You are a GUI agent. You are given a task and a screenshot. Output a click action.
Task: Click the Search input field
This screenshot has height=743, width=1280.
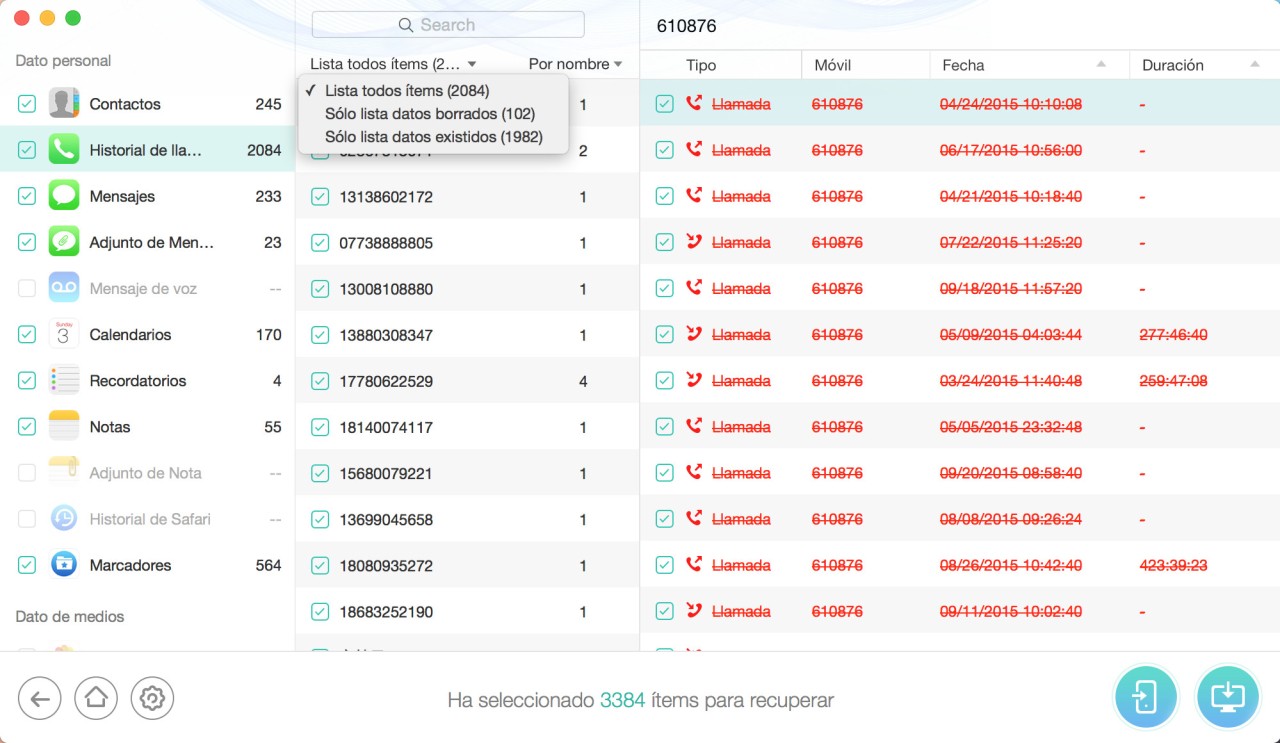[448, 25]
